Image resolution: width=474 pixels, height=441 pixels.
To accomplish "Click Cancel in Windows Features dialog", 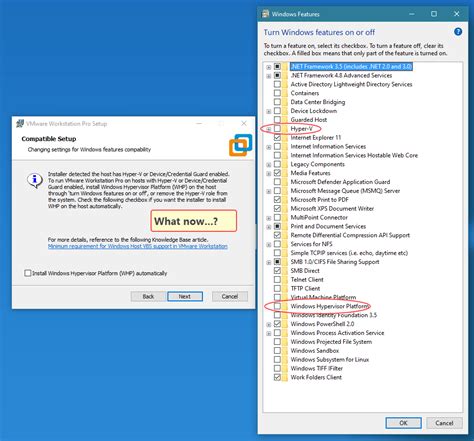I will click(x=444, y=423).
